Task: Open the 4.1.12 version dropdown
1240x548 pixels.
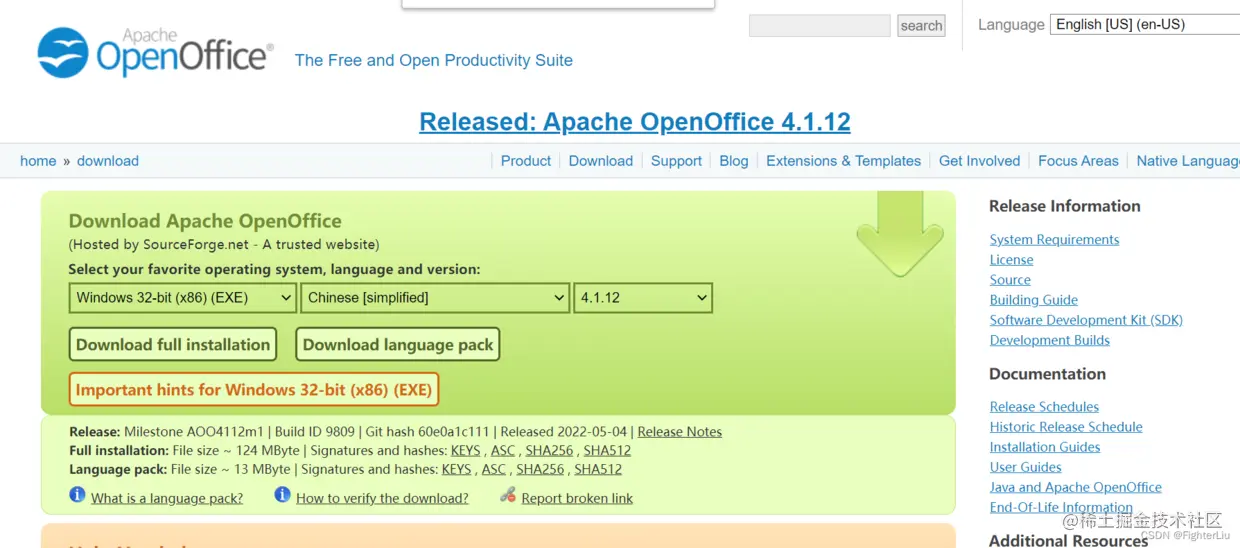Action: coord(643,298)
